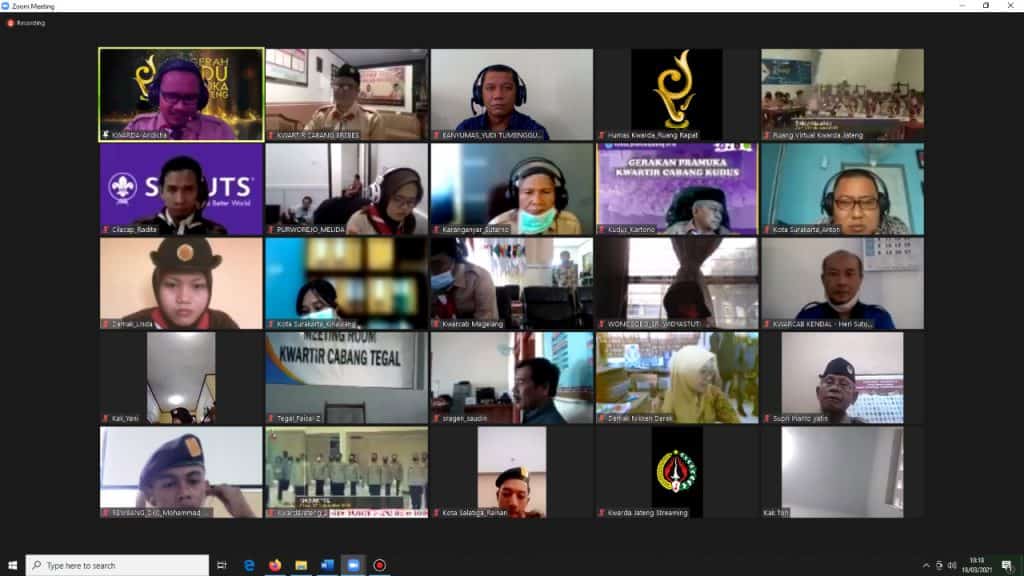1024x576 pixels.
Task: Show the taskbar clock calendar
Action: click(977, 566)
